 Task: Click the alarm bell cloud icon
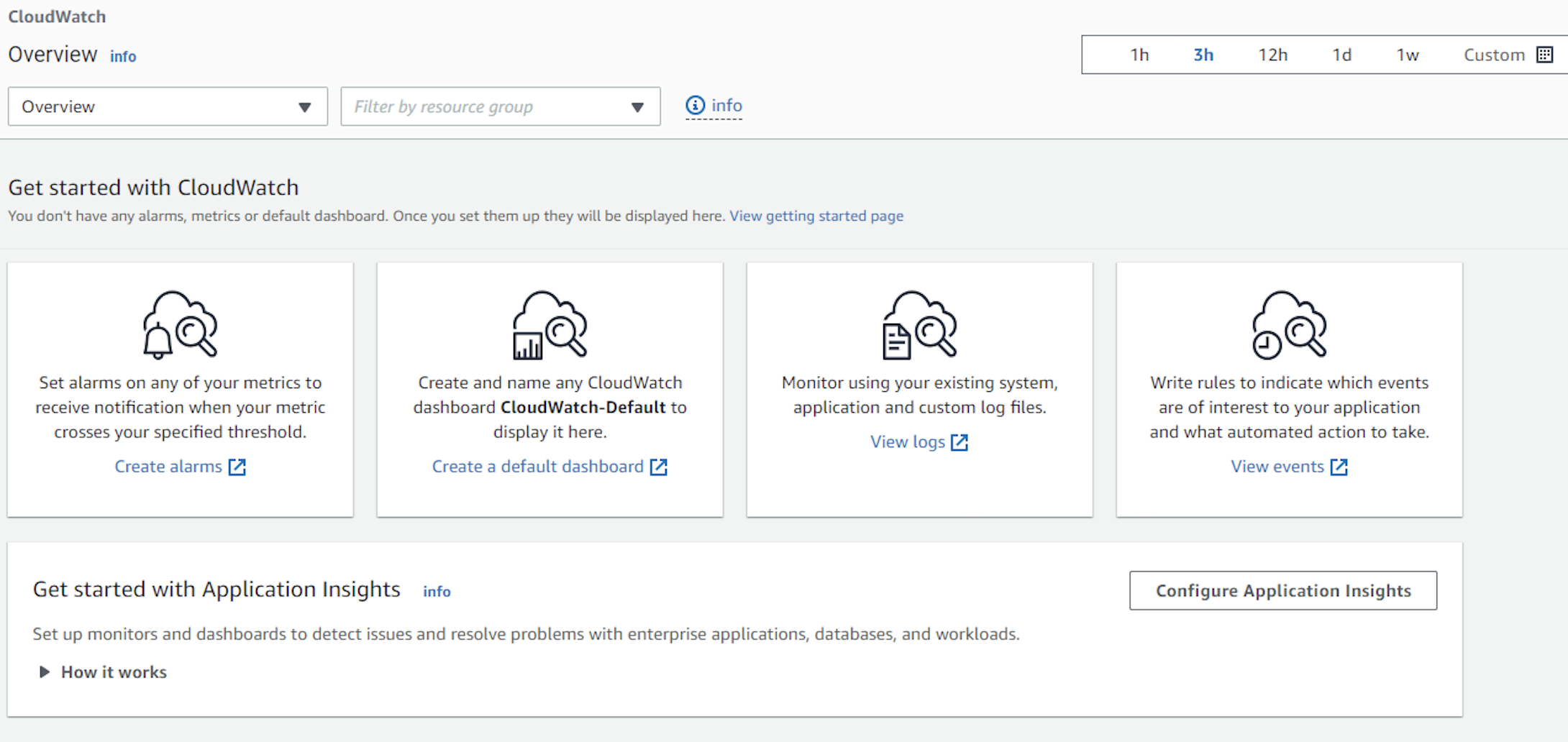pyautogui.click(x=180, y=324)
